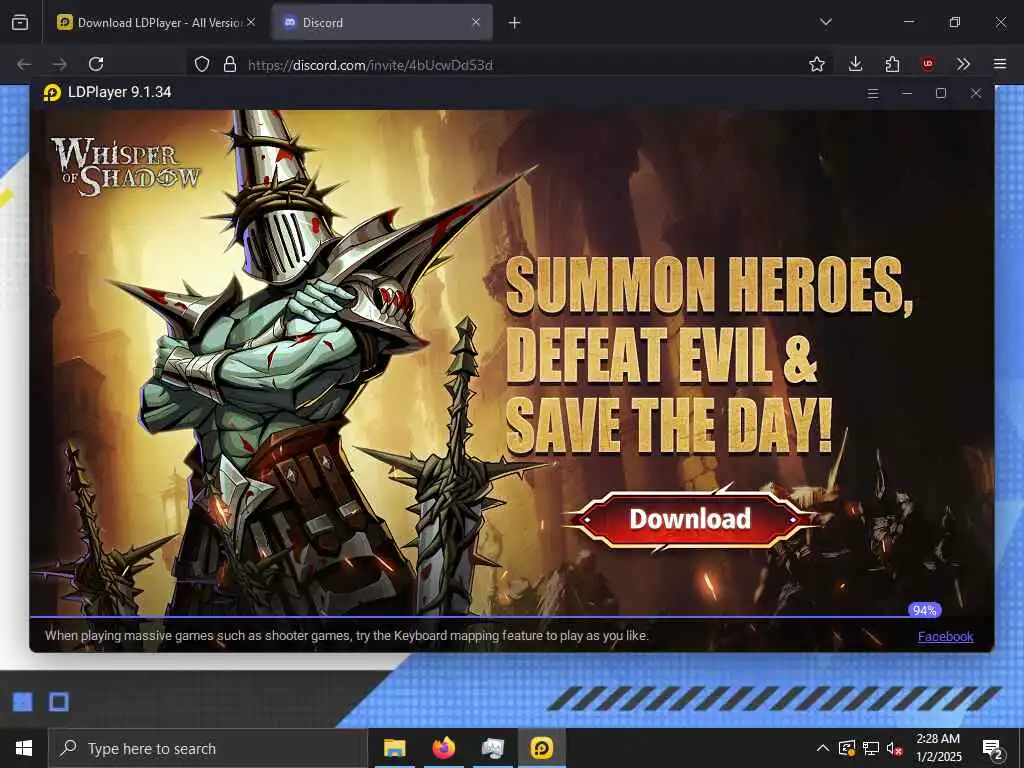
Task: Open the notification center icon
Action: (x=993, y=749)
